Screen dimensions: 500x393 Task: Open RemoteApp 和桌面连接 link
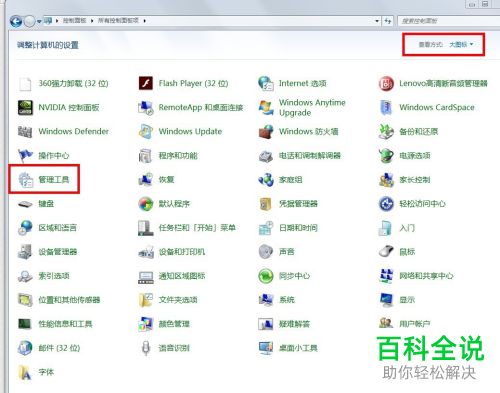coord(201,107)
